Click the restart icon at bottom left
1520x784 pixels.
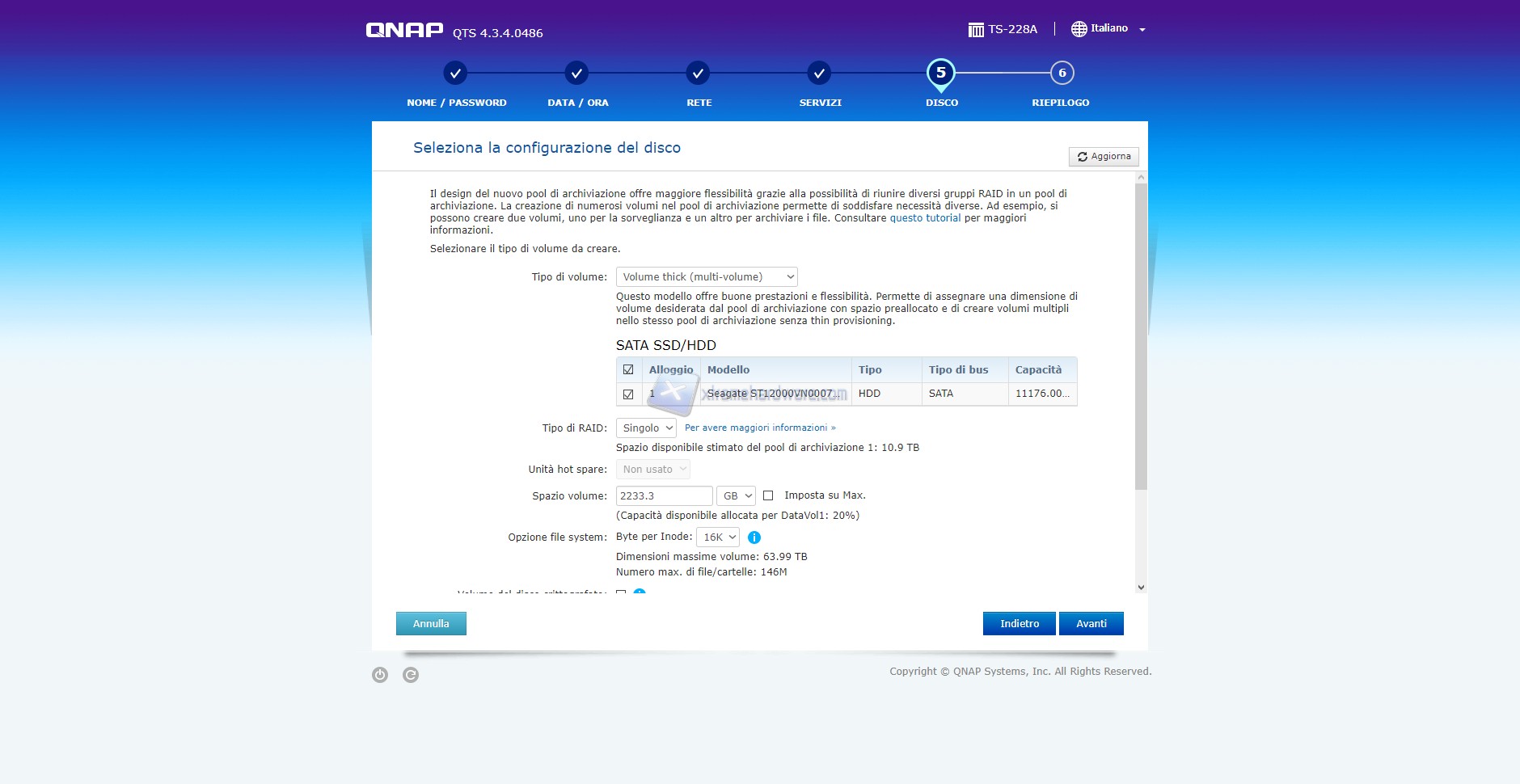click(x=411, y=675)
